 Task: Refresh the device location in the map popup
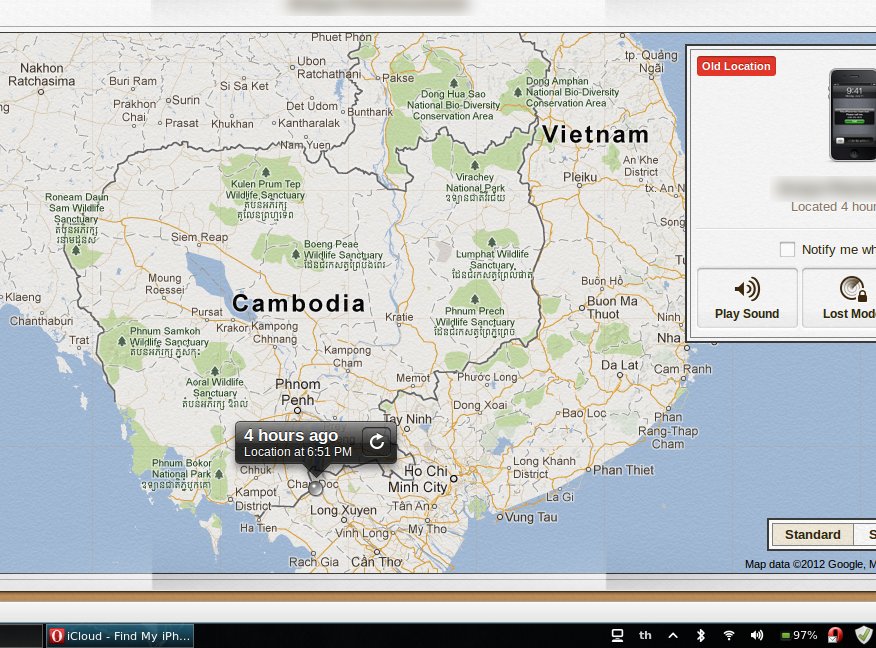[x=377, y=442]
